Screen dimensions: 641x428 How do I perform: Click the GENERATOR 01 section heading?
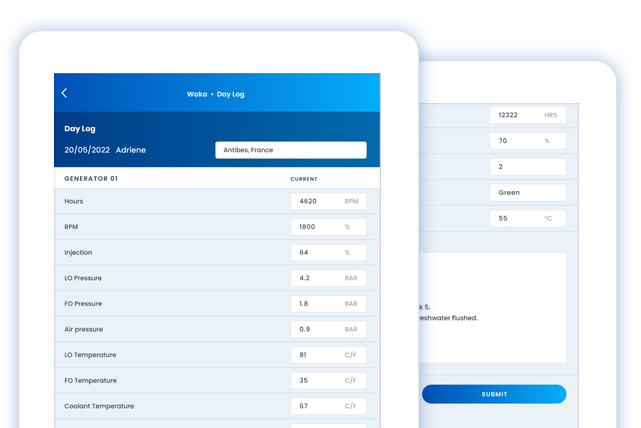click(91, 179)
